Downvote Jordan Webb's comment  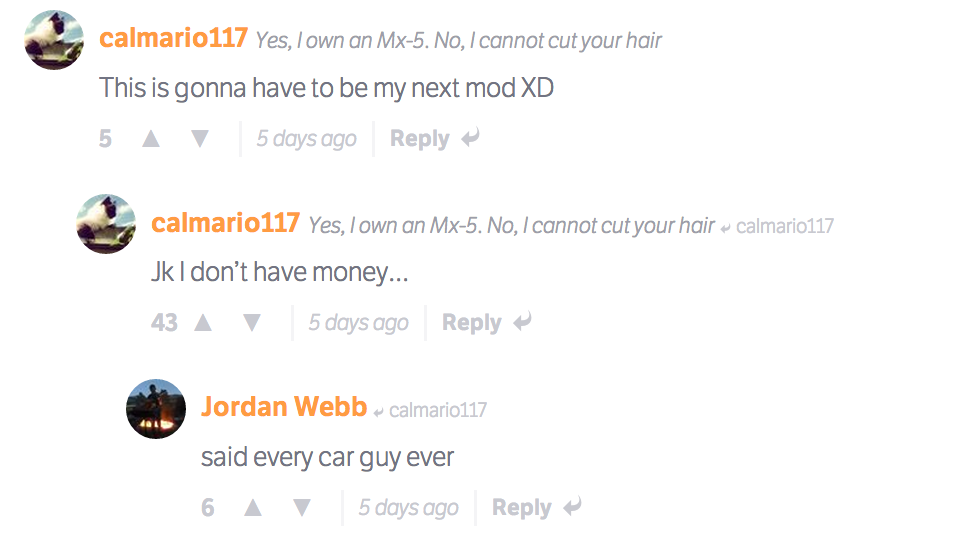(302, 508)
